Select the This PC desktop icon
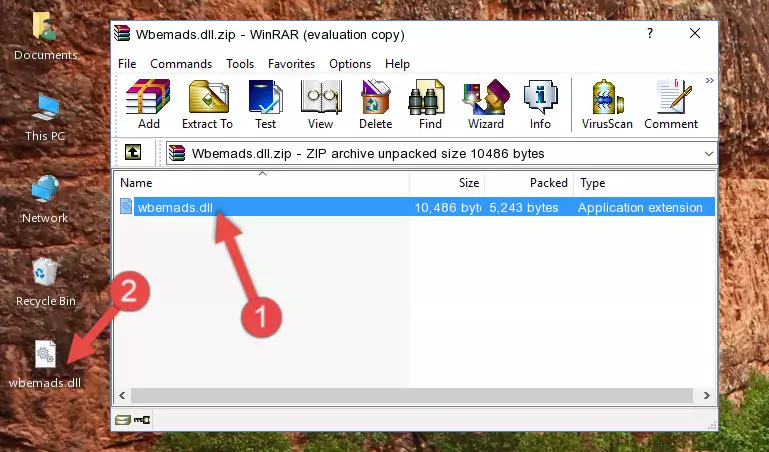 pos(45,118)
